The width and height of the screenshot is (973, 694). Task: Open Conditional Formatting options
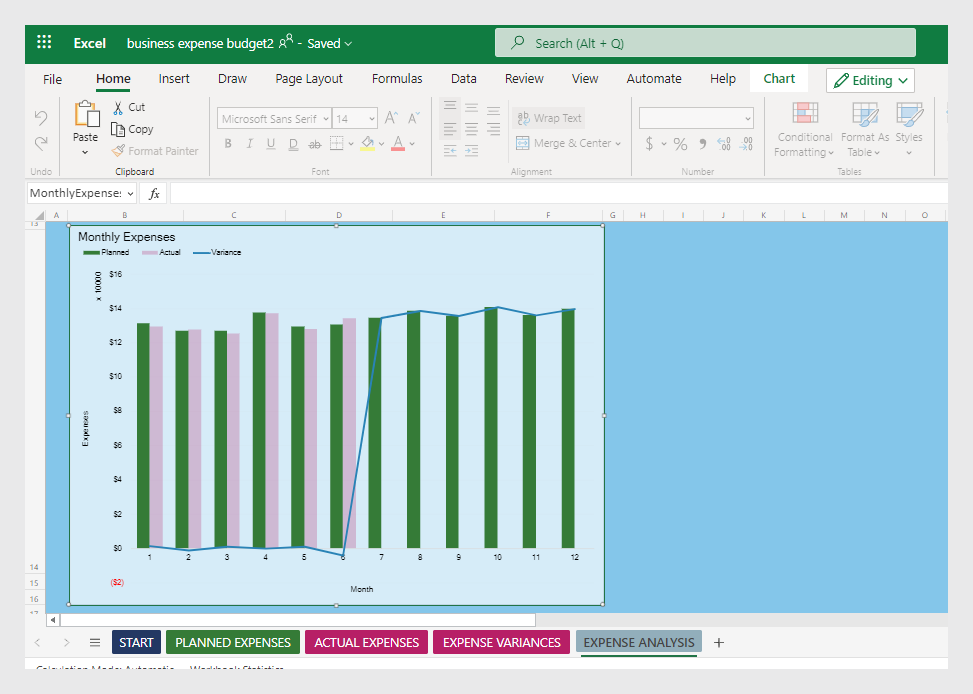click(804, 131)
